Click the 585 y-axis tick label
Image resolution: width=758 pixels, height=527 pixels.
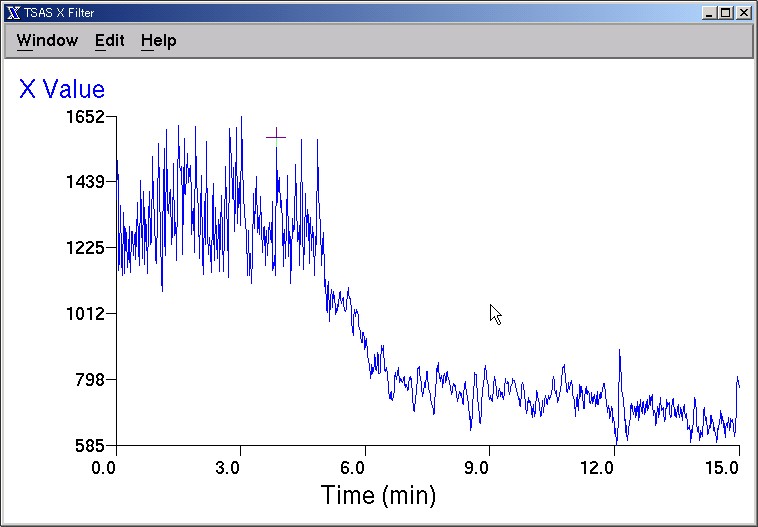(90, 445)
